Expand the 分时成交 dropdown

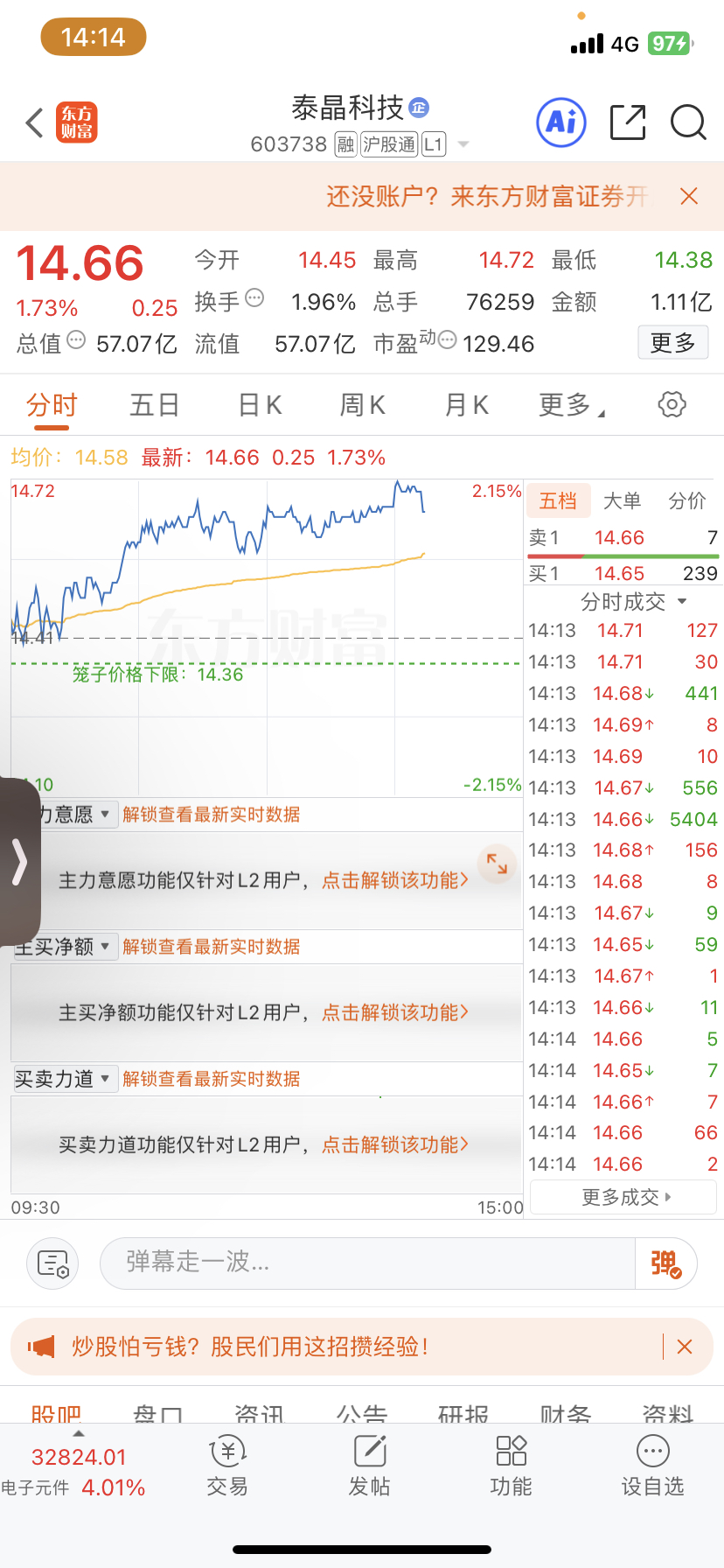click(x=634, y=602)
